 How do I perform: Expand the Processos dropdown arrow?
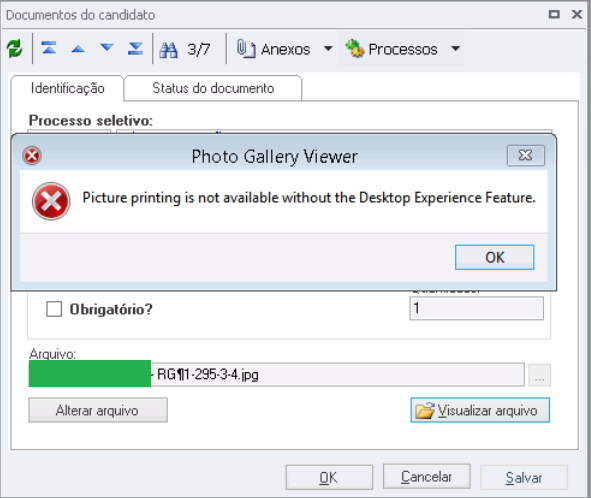click(456, 48)
